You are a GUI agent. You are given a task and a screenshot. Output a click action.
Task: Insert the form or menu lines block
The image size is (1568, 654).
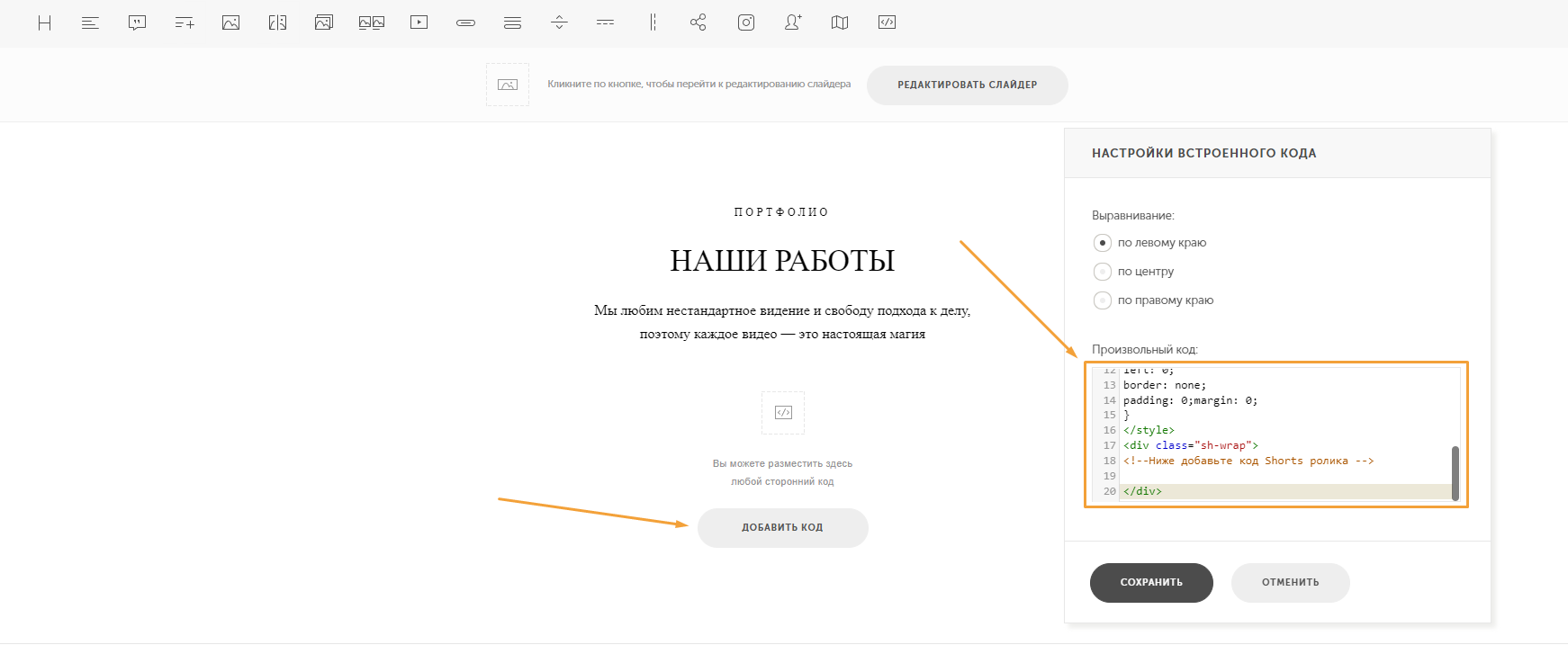coord(512,22)
